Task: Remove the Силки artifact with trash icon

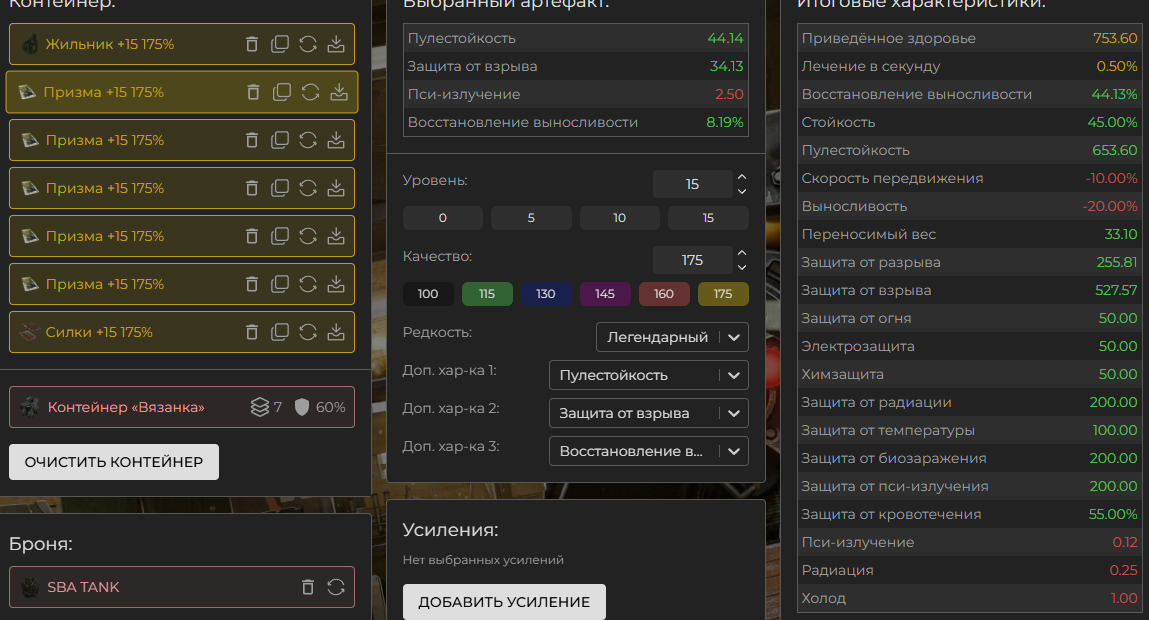Action: point(252,332)
